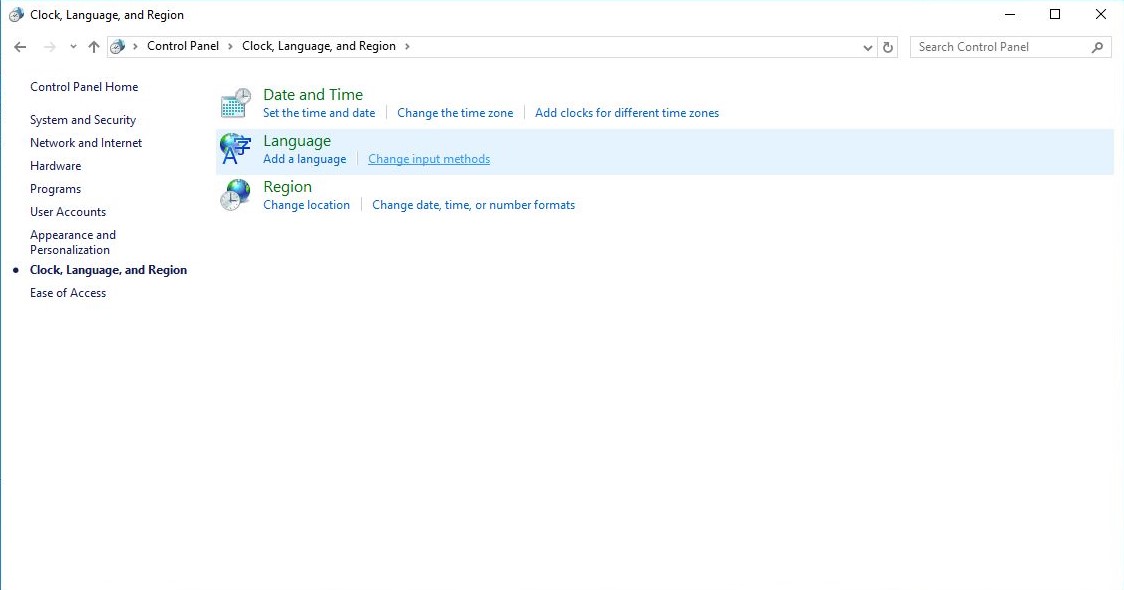Open System and Security category
Image resolution: width=1124 pixels, height=590 pixels.
[82, 120]
